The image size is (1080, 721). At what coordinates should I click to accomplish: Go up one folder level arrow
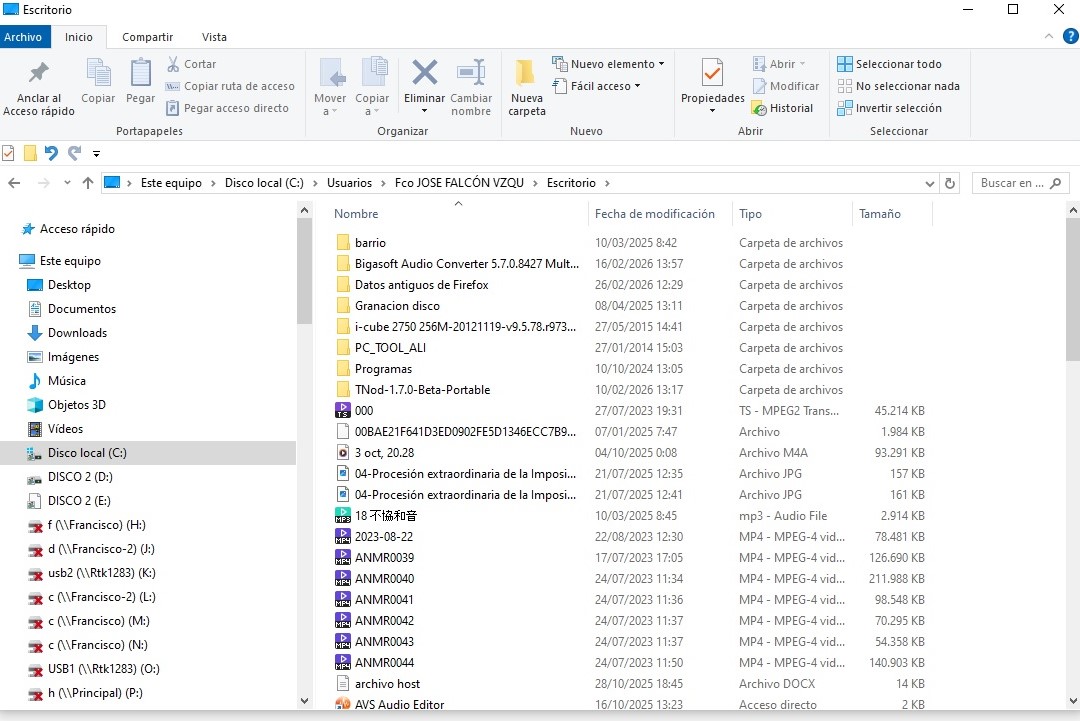pyautogui.click(x=87, y=183)
